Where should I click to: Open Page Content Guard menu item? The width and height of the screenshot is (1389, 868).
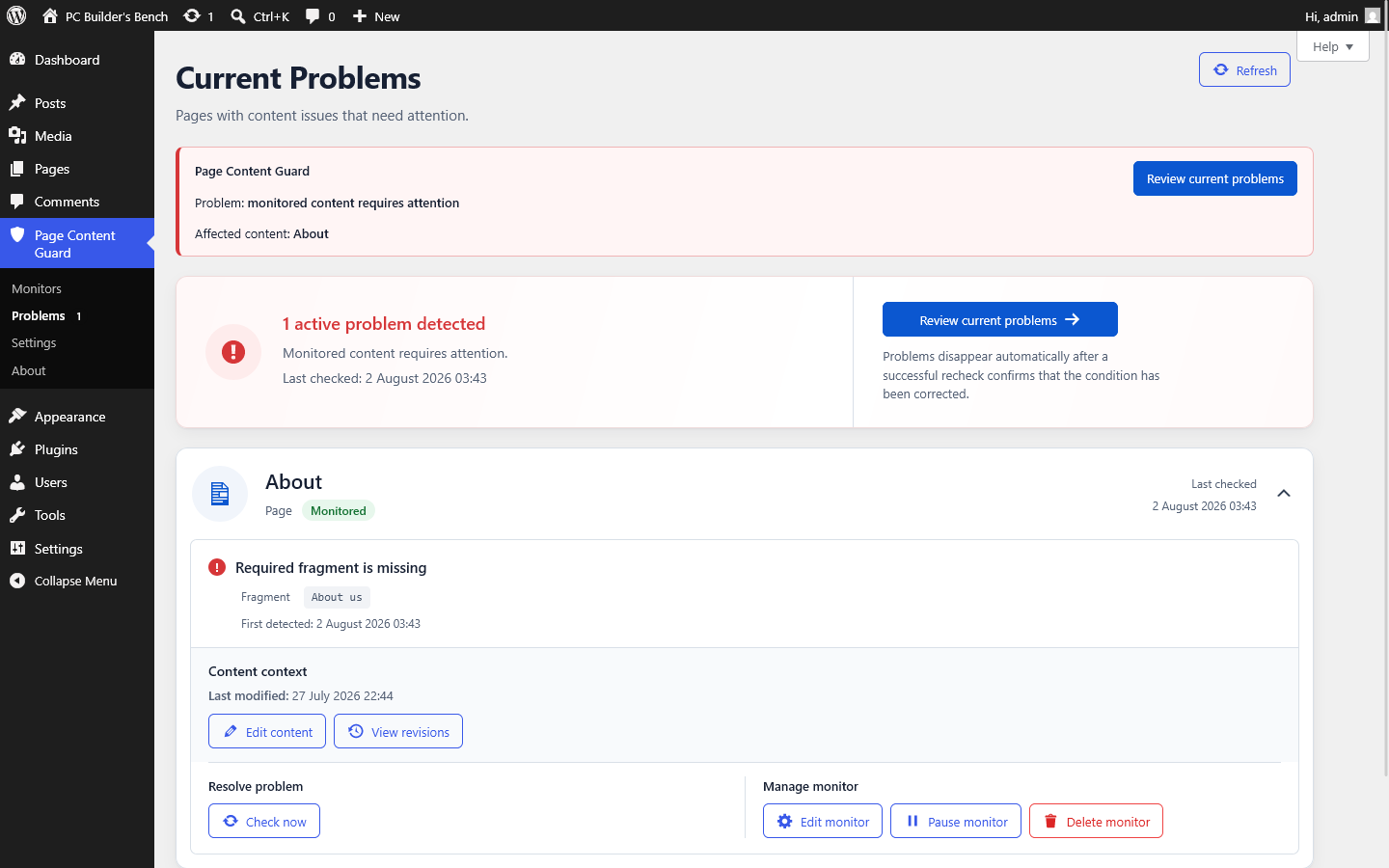[77, 243]
